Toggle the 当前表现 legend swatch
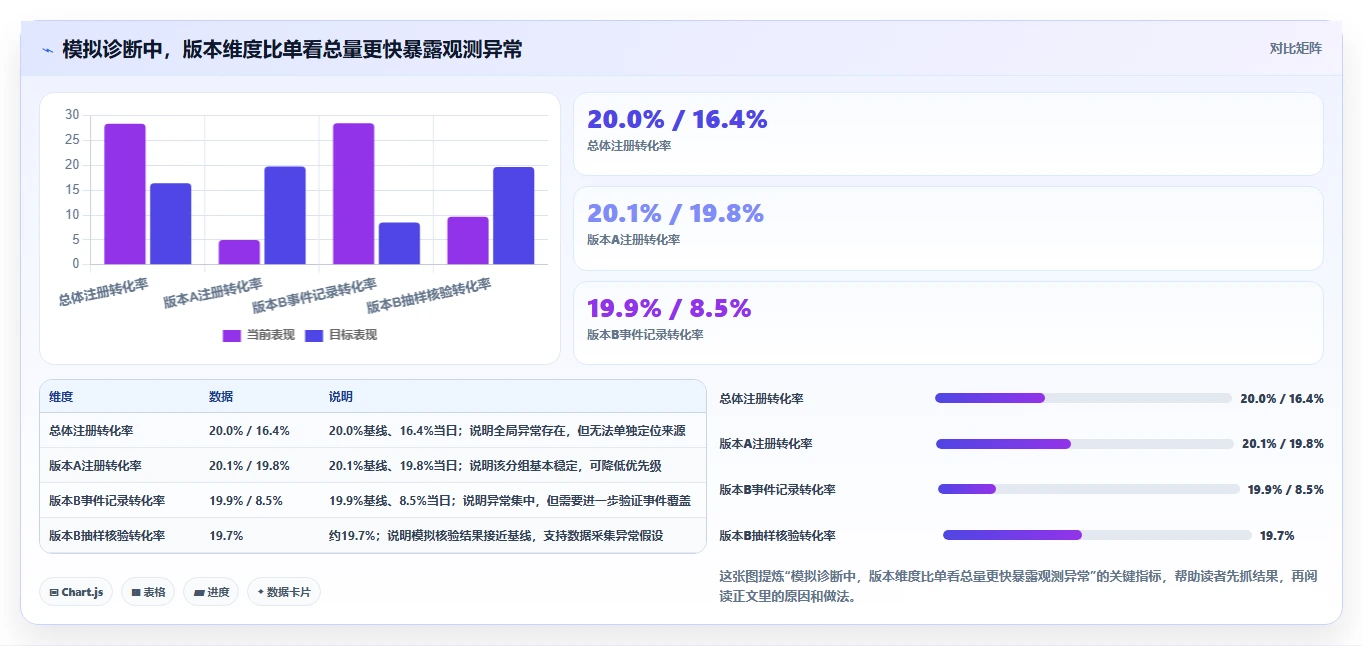Viewport: 1363px width, 646px height. 232,335
